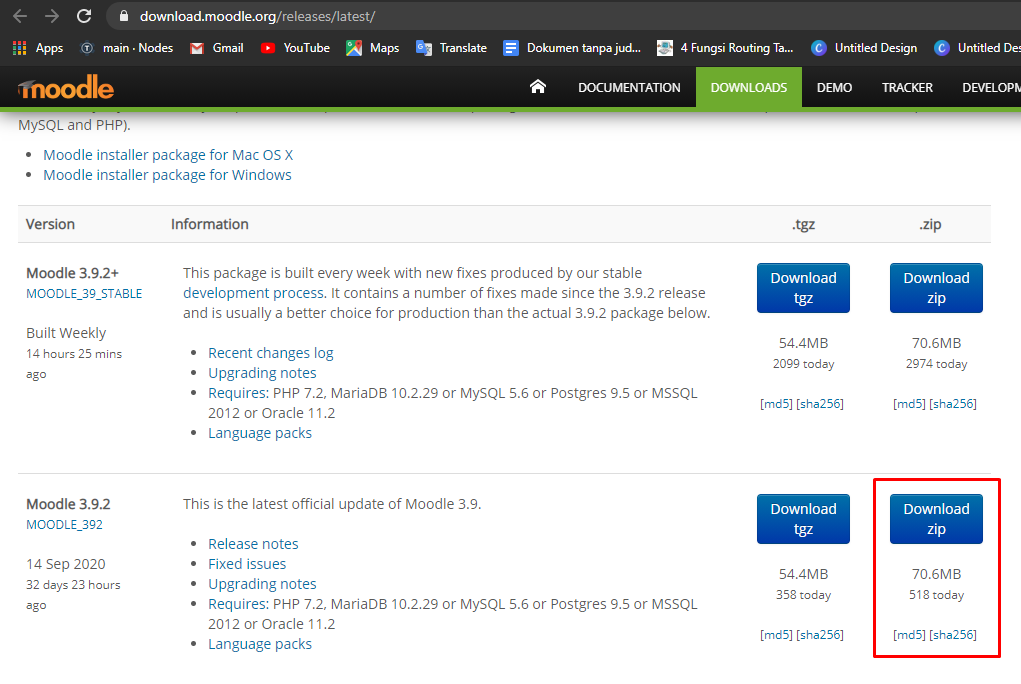
Task: Open sha256 for Moodle 3.9.2 zip
Action: coord(953,635)
